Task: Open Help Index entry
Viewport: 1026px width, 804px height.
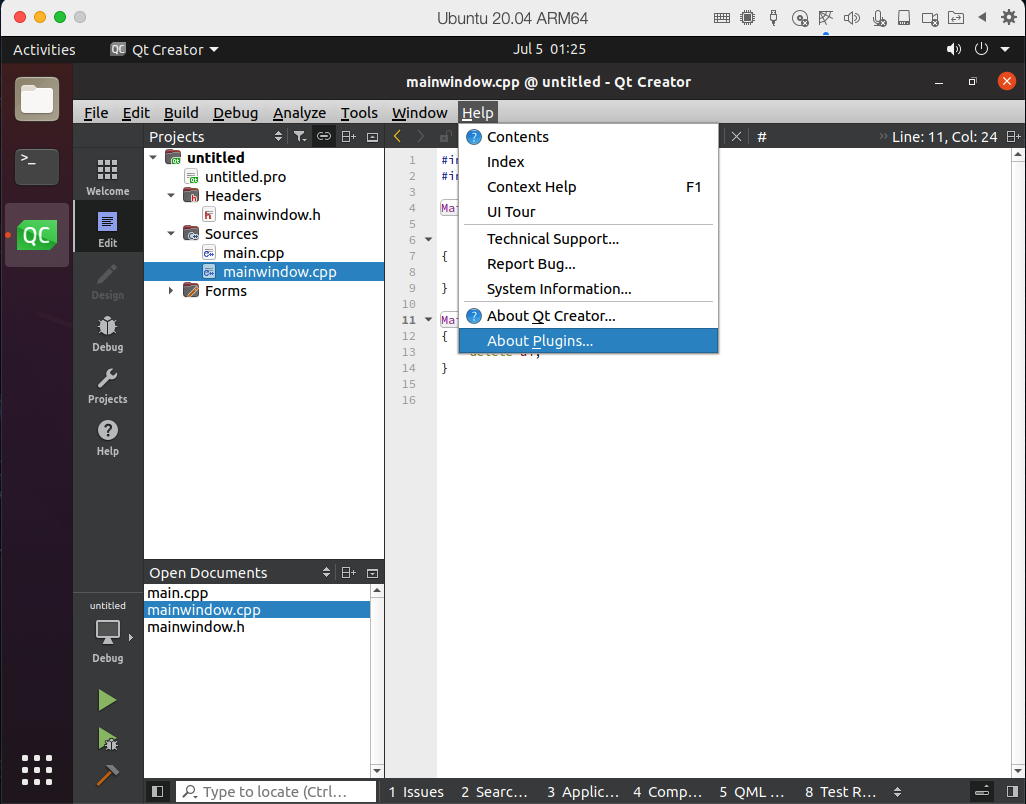Action: click(x=588, y=162)
